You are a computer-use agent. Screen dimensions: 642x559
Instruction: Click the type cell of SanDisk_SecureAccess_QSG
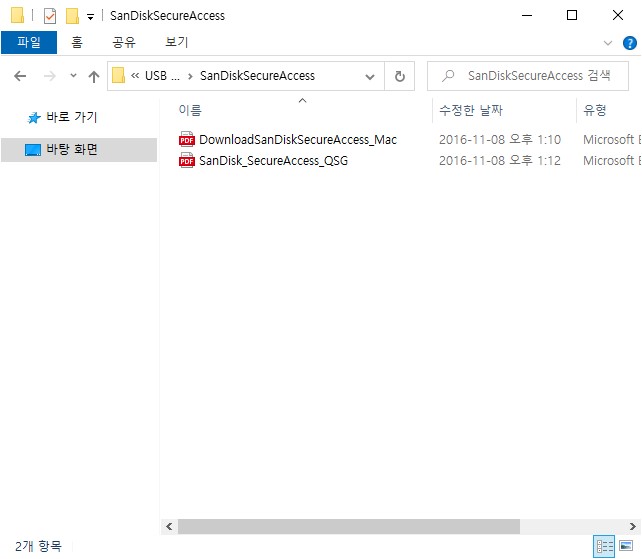[x=612, y=161]
